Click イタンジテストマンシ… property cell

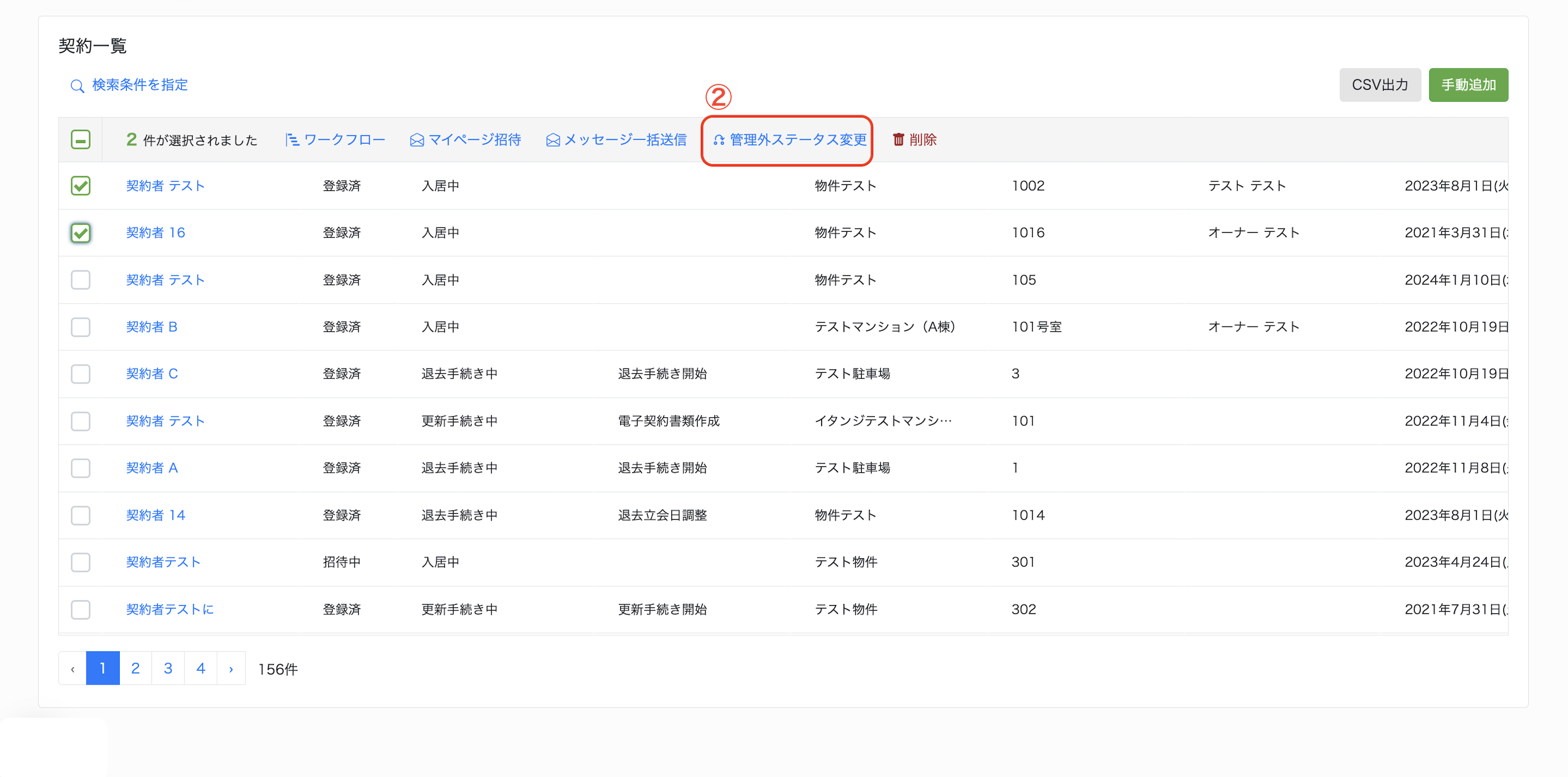[883, 421]
